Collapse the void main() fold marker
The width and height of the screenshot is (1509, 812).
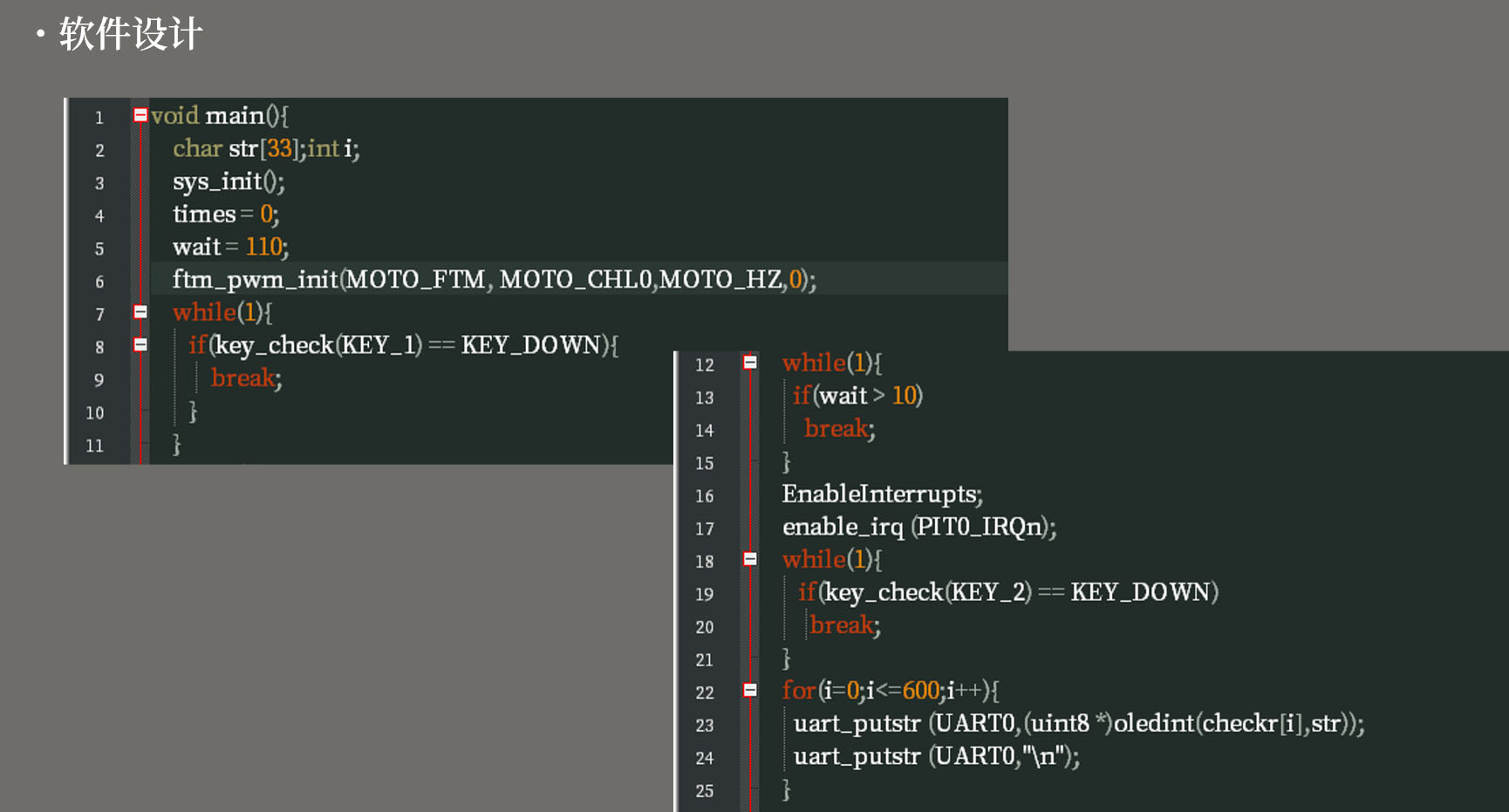[140, 114]
